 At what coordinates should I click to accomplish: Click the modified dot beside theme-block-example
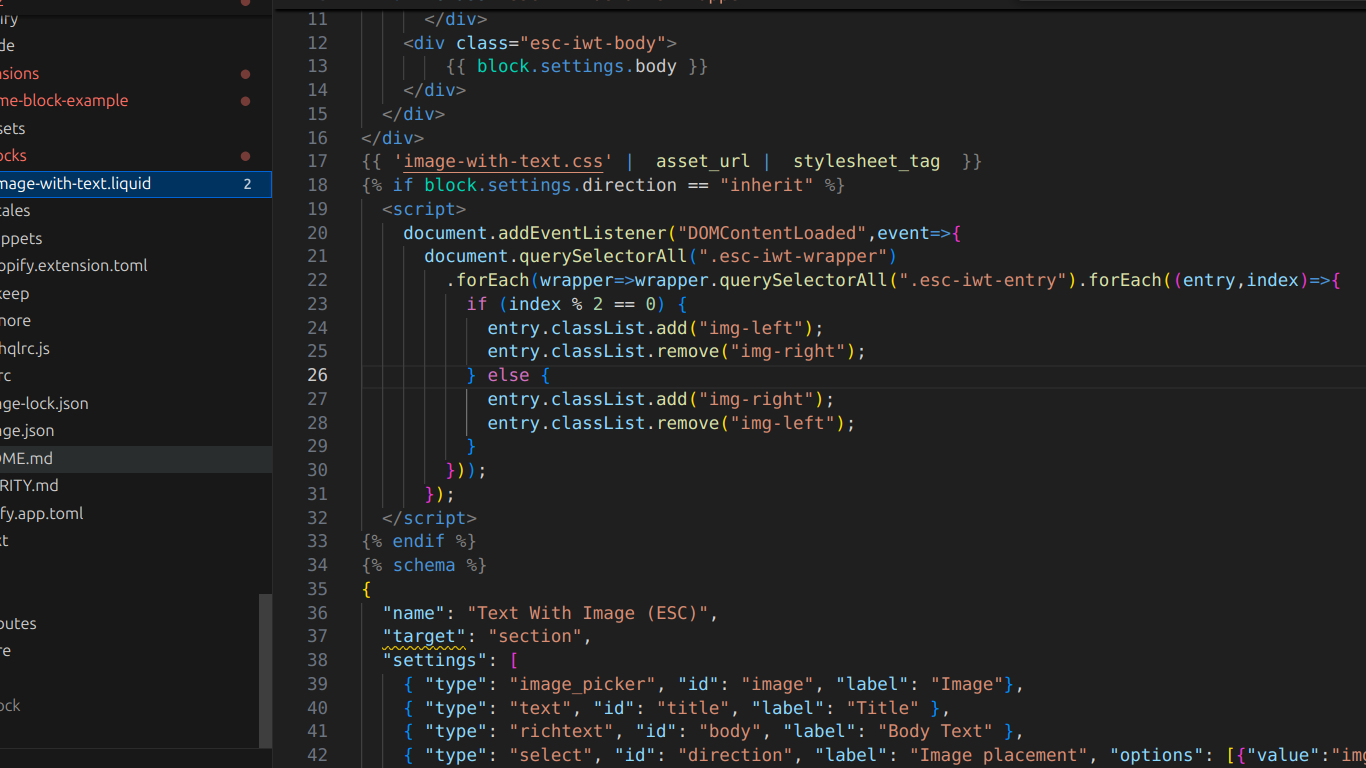(x=245, y=101)
